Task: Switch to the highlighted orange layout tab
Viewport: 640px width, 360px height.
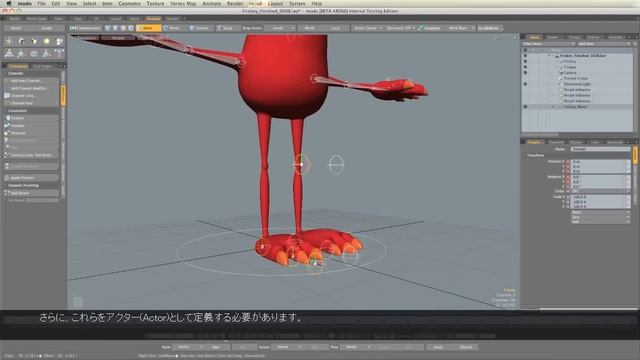Action: [153, 19]
